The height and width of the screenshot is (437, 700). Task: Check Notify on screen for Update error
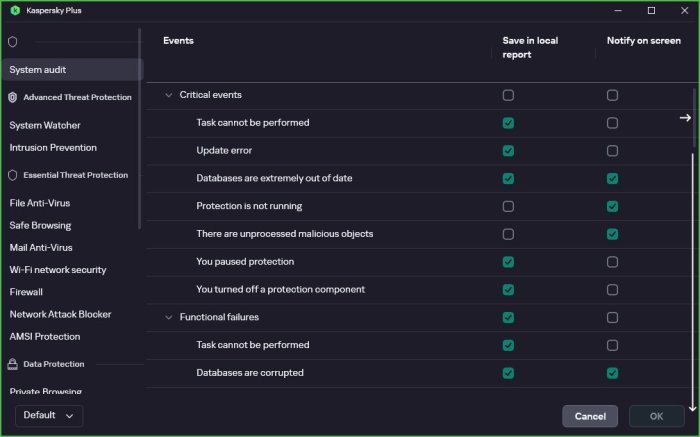pyautogui.click(x=612, y=151)
